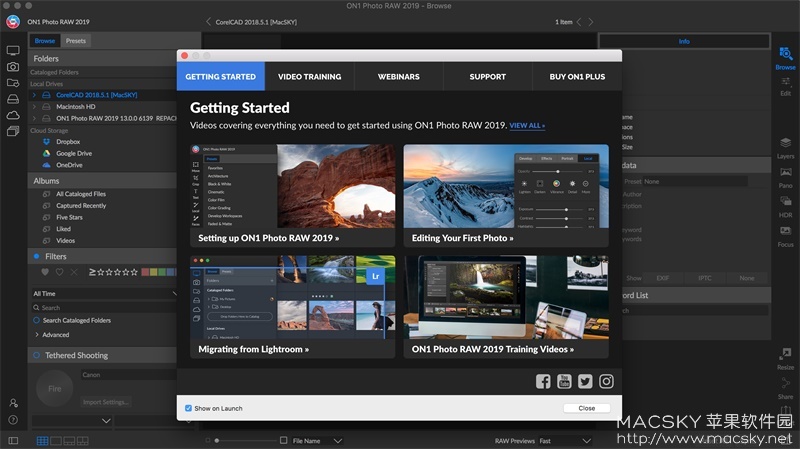Toggle checkbox beside File Name sort
The image size is (800, 449).
[x=284, y=440]
